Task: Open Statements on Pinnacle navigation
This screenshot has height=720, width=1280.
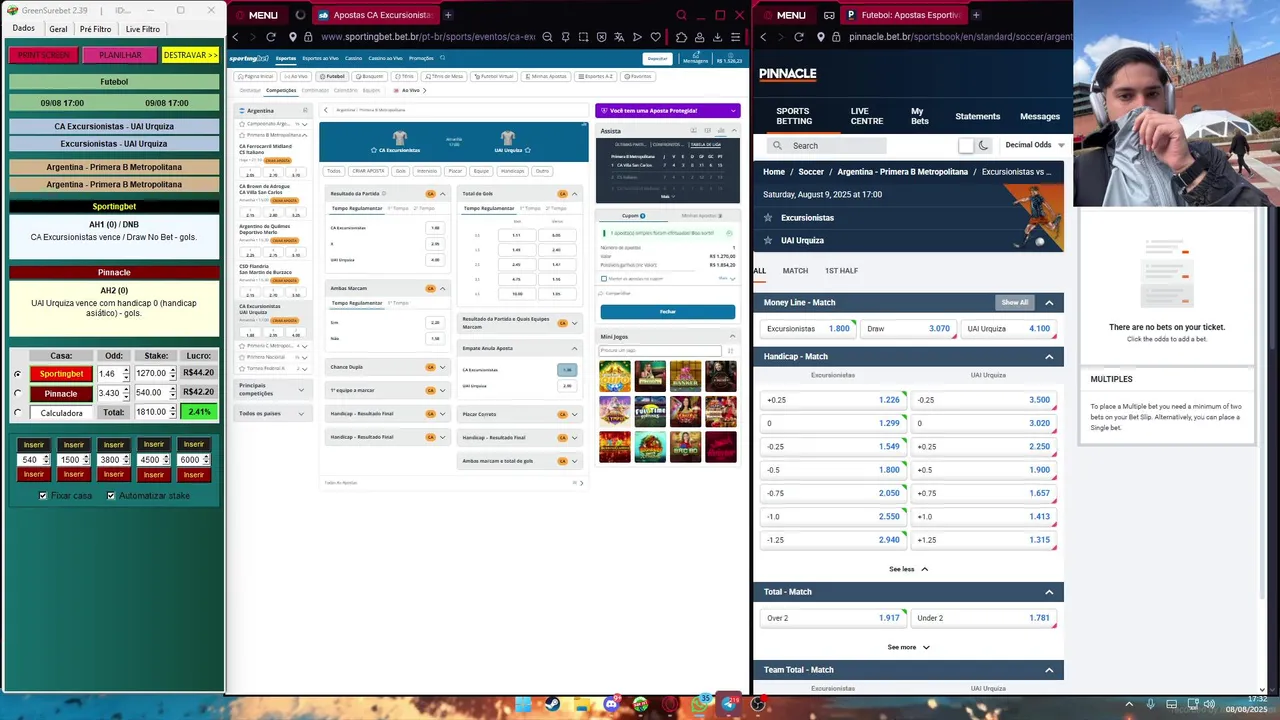Action: click(x=977, y=116)
